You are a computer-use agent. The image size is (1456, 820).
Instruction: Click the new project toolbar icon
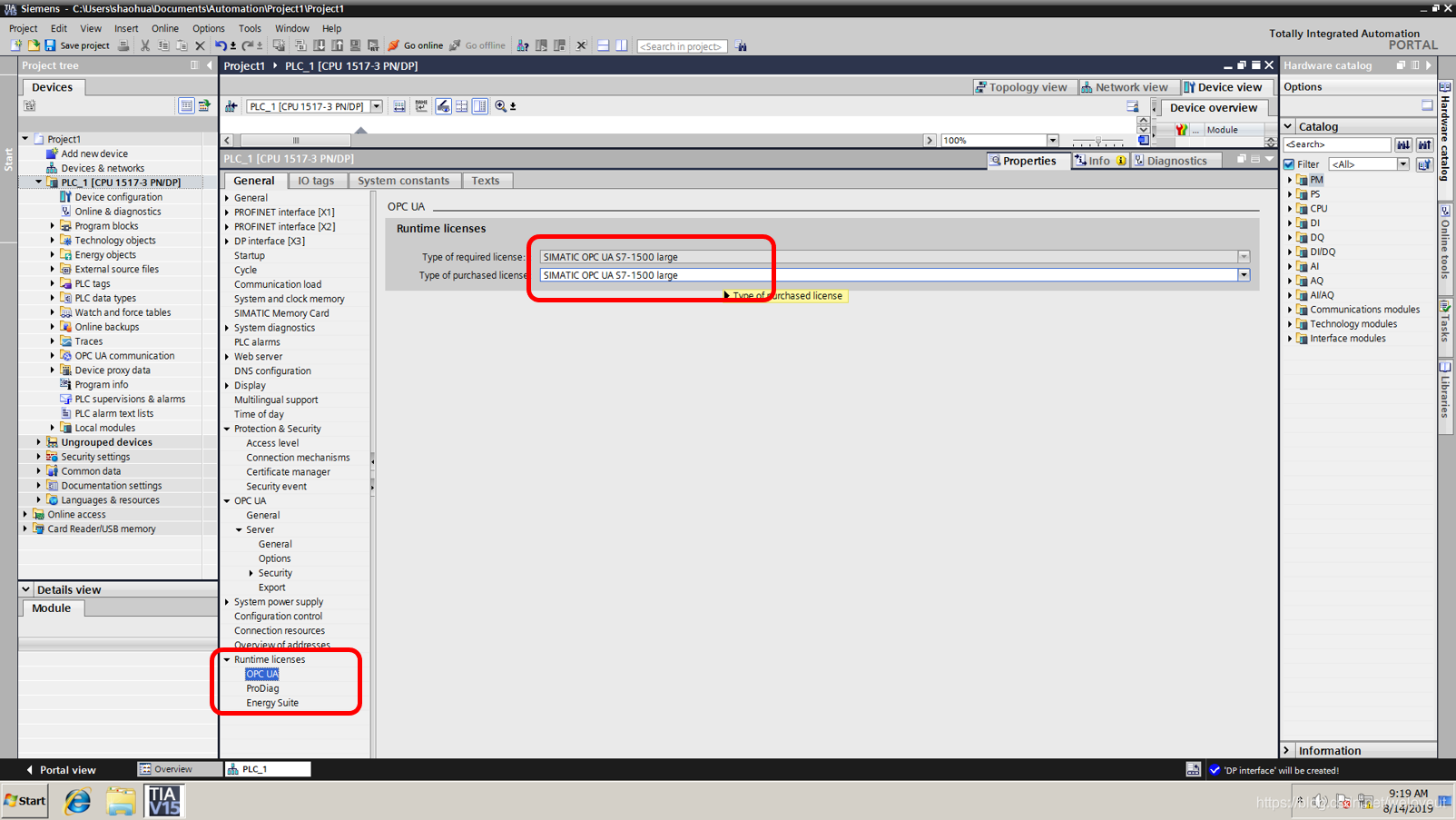coord(15,45)
